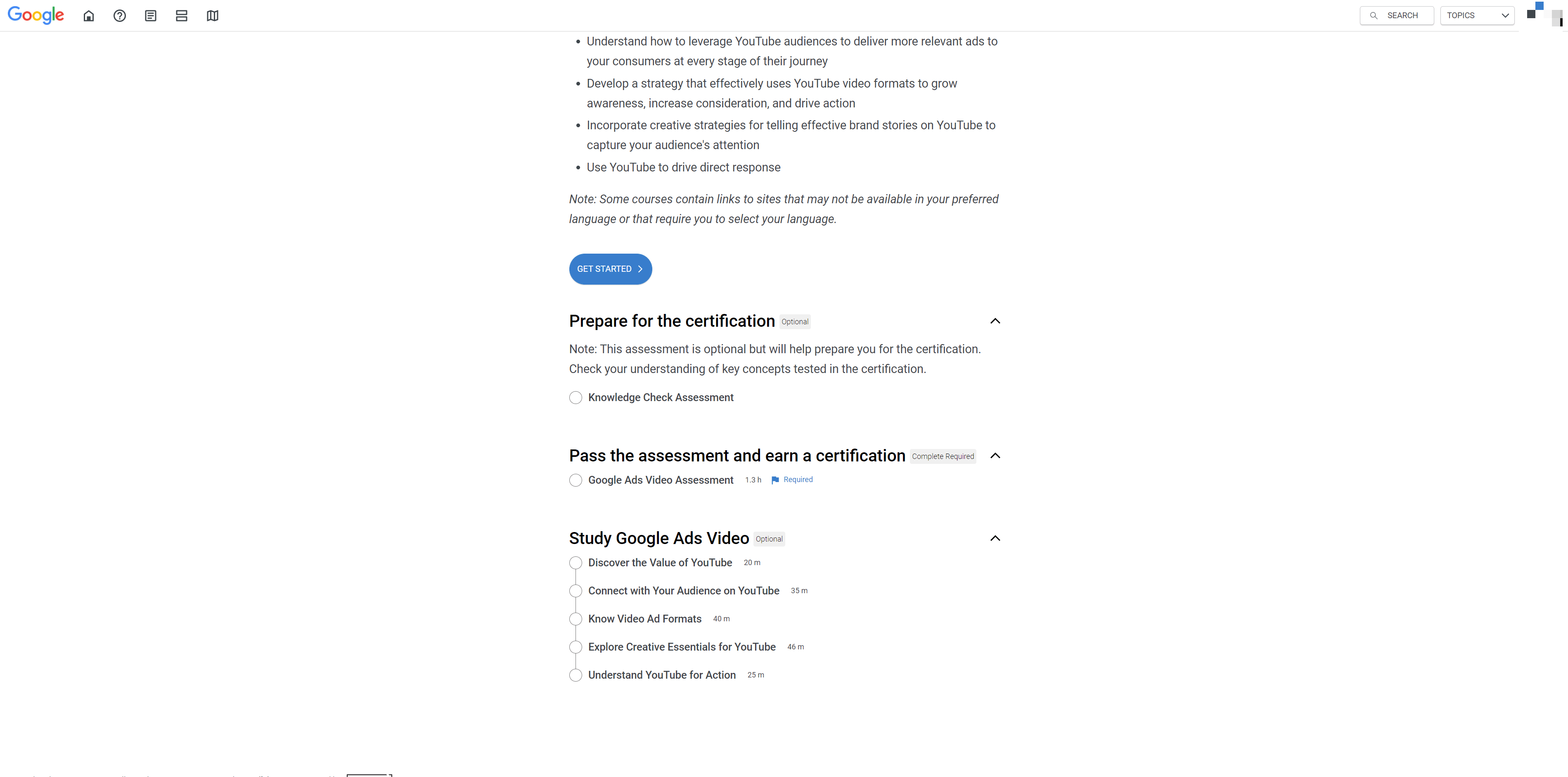
Task: Select the Understand YouTube for Action course
Action: (662, 675)
